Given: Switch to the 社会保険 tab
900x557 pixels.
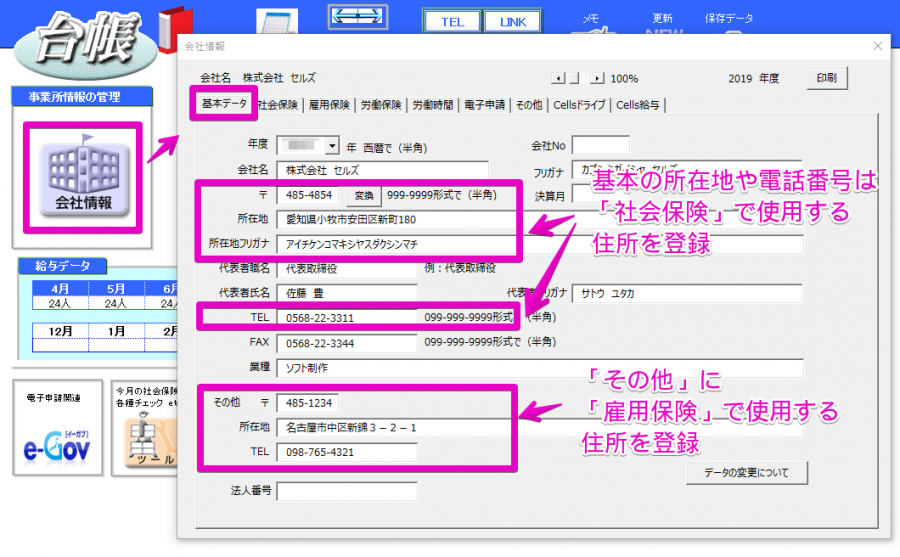Looking at the screenshot, I should pyautogui.click(x=278, y=105).
